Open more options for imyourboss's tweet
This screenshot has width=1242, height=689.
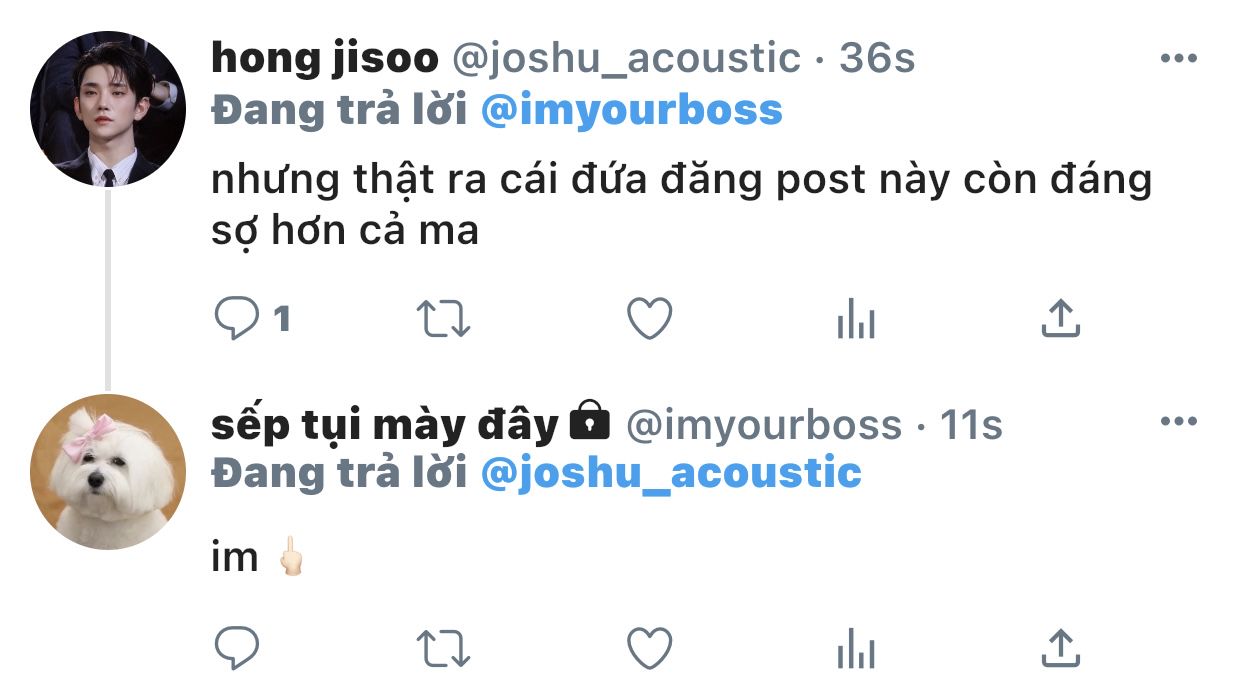tap(1178, 421)
